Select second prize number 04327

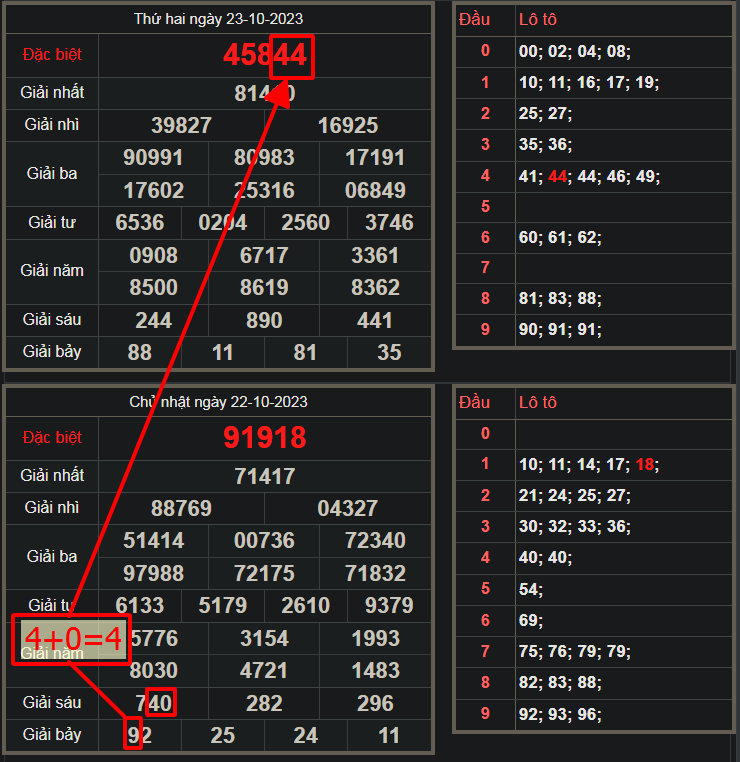point(347,508)
